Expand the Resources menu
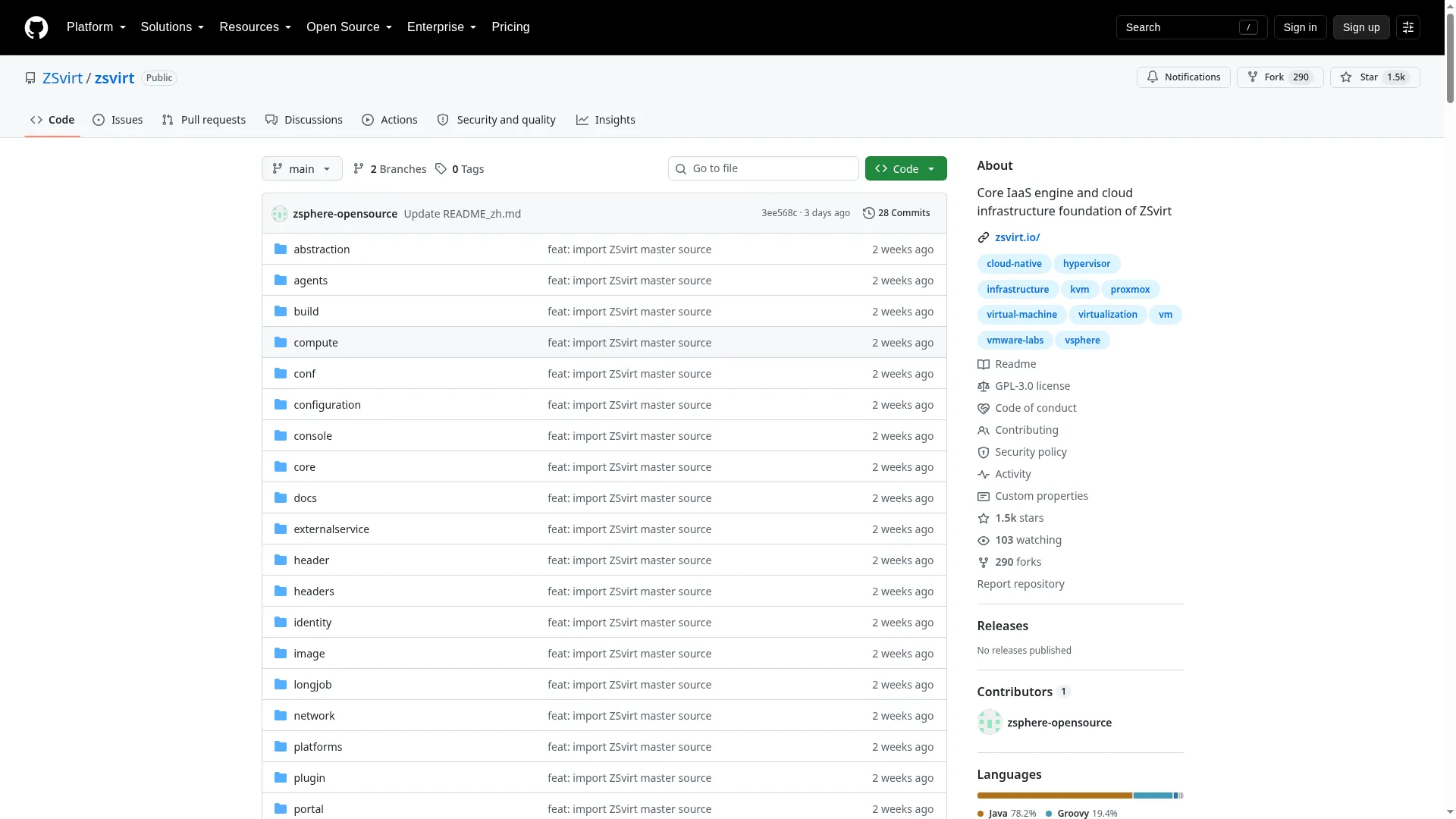The image size is (1456, 819). click(255, 27)
